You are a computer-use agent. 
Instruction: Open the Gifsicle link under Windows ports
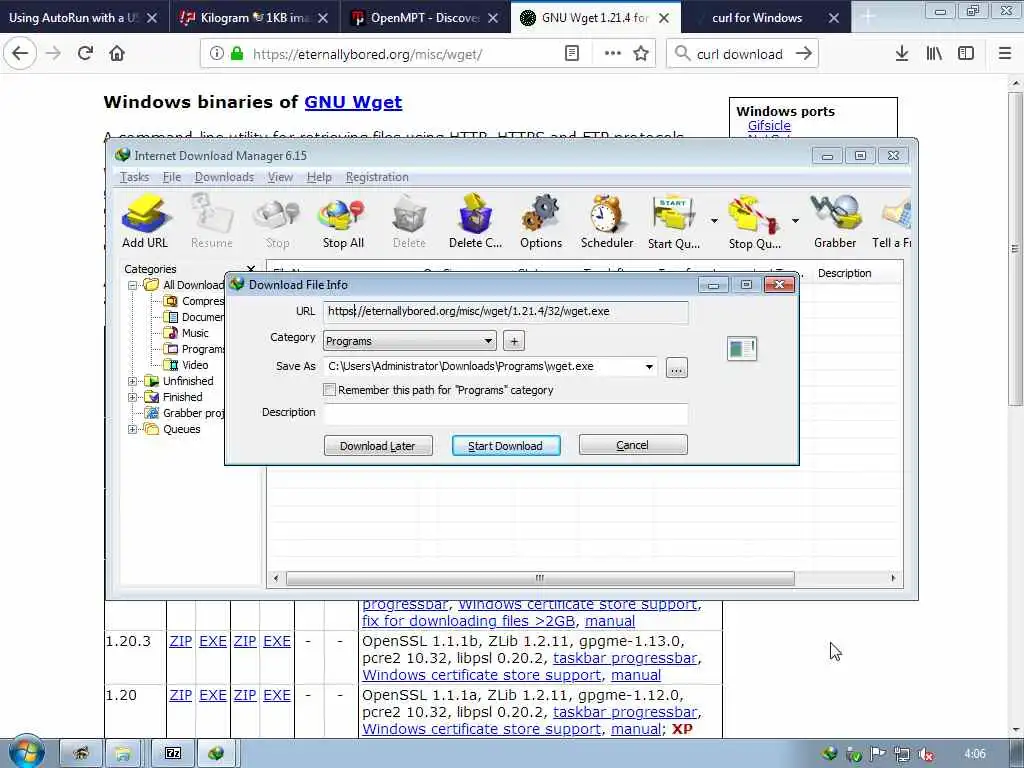769,125
